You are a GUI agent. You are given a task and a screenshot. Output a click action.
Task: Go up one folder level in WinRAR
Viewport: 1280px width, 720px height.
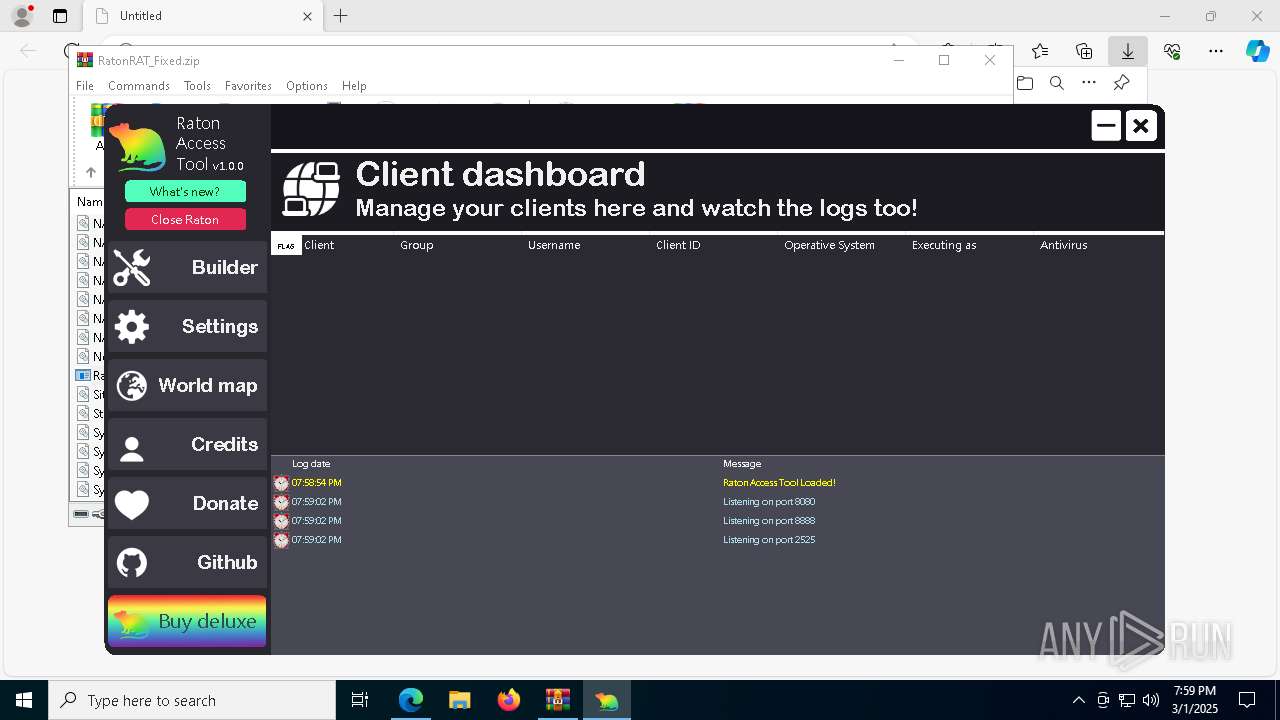tap(91, 172)
